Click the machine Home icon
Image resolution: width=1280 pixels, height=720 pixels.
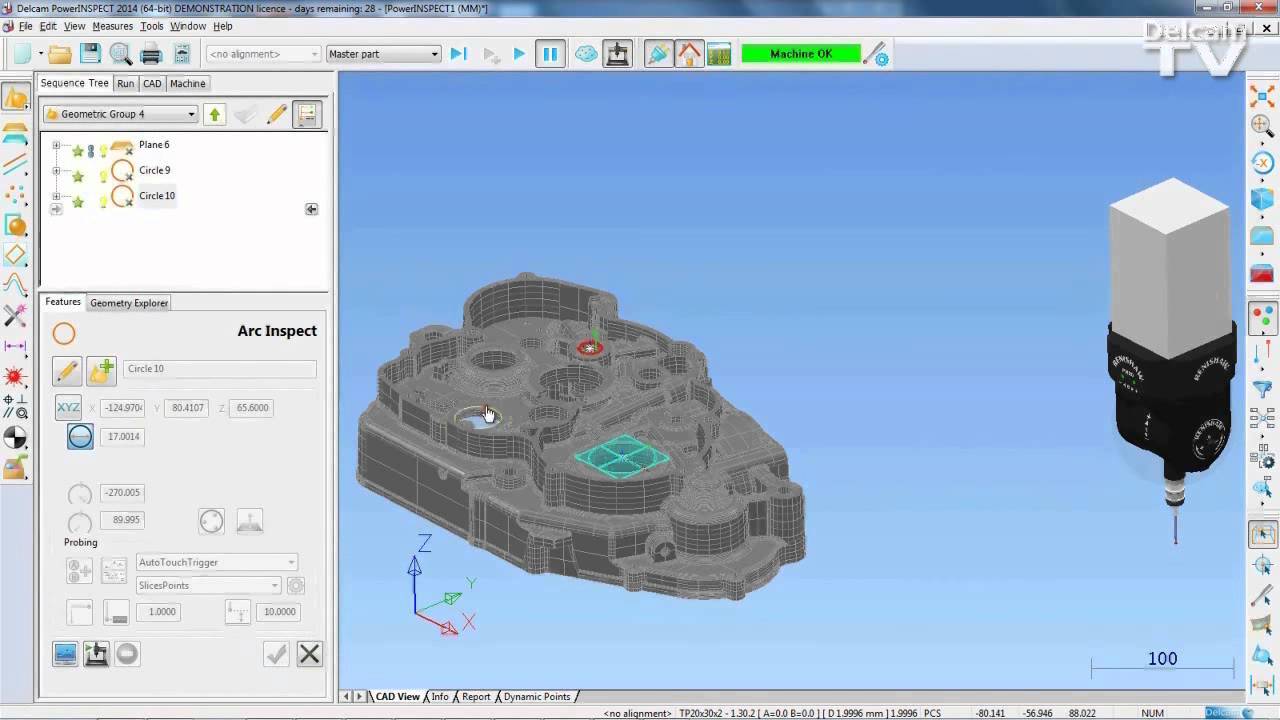pyautogui.click(x=689, y=54)
